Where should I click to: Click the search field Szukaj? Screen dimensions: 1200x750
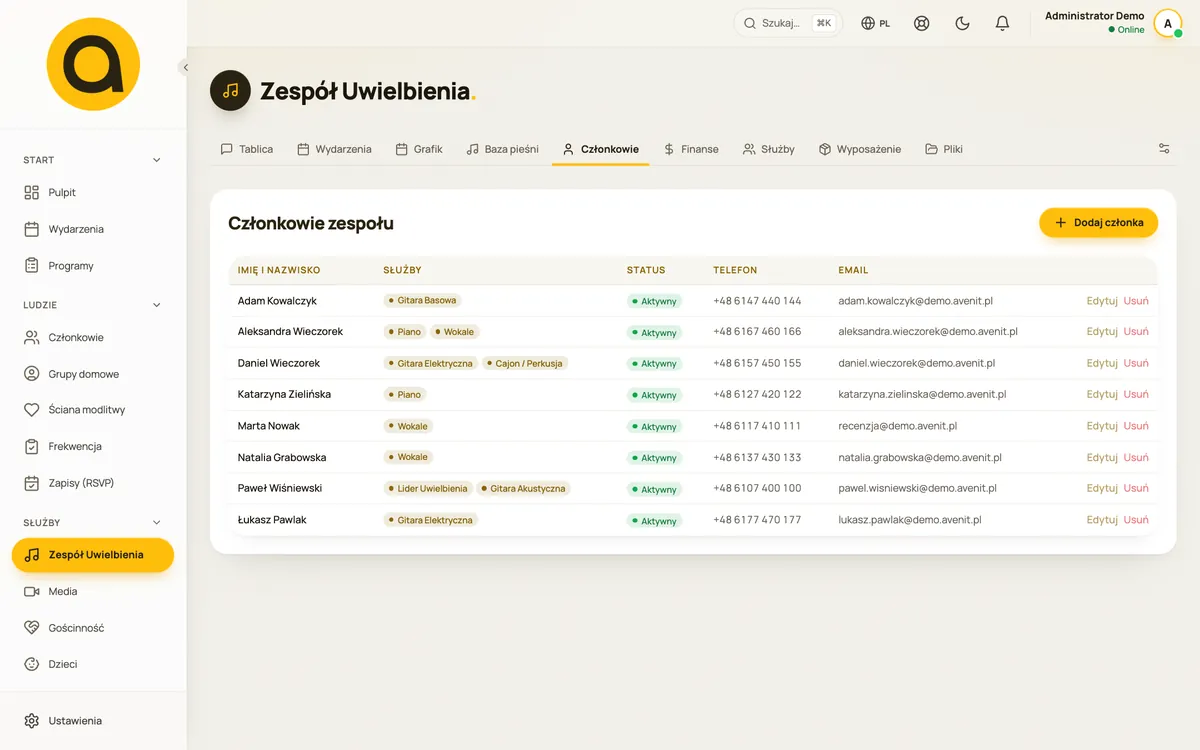coord(788,23)
